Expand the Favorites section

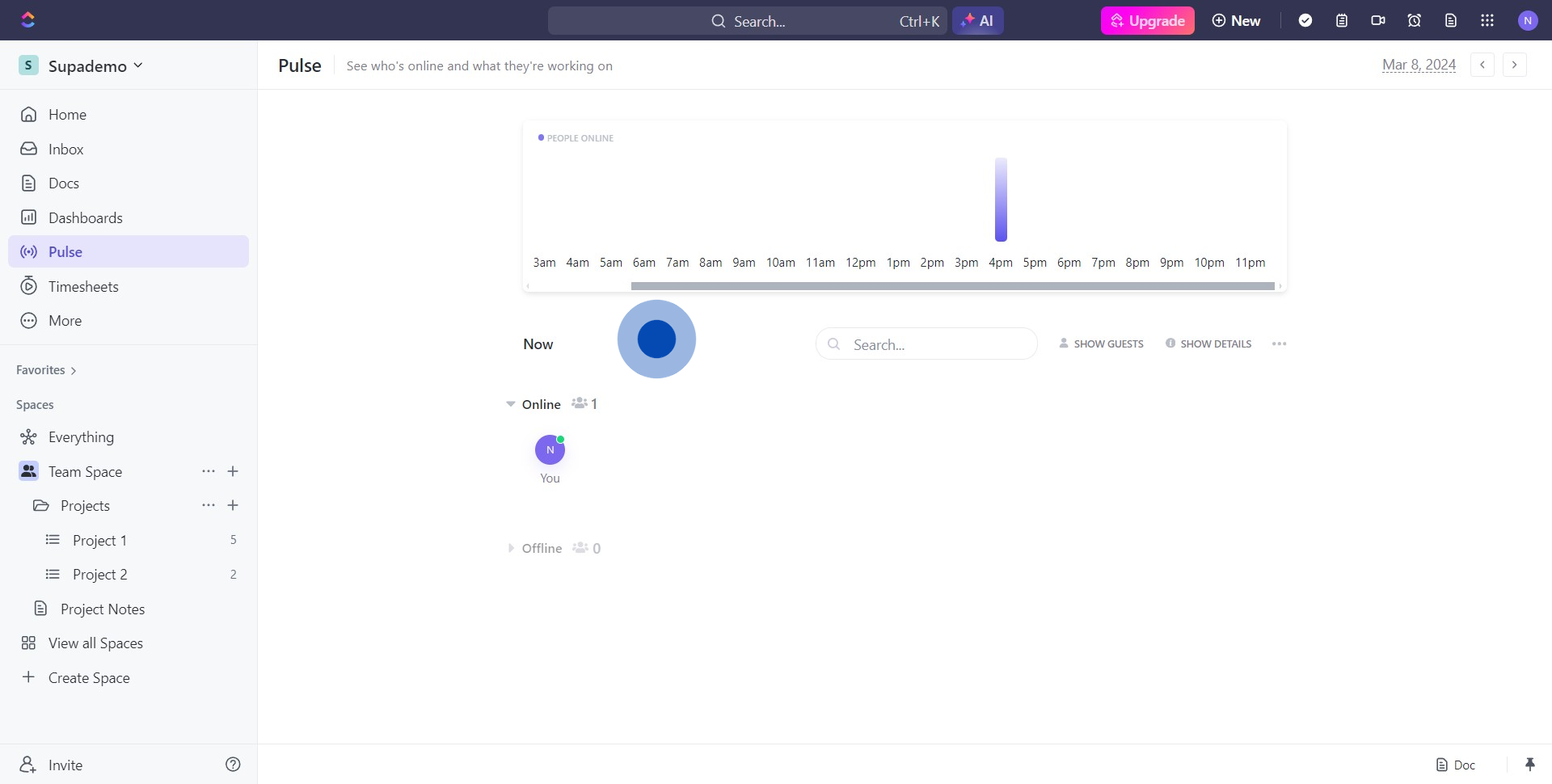[x=46, y=370]
